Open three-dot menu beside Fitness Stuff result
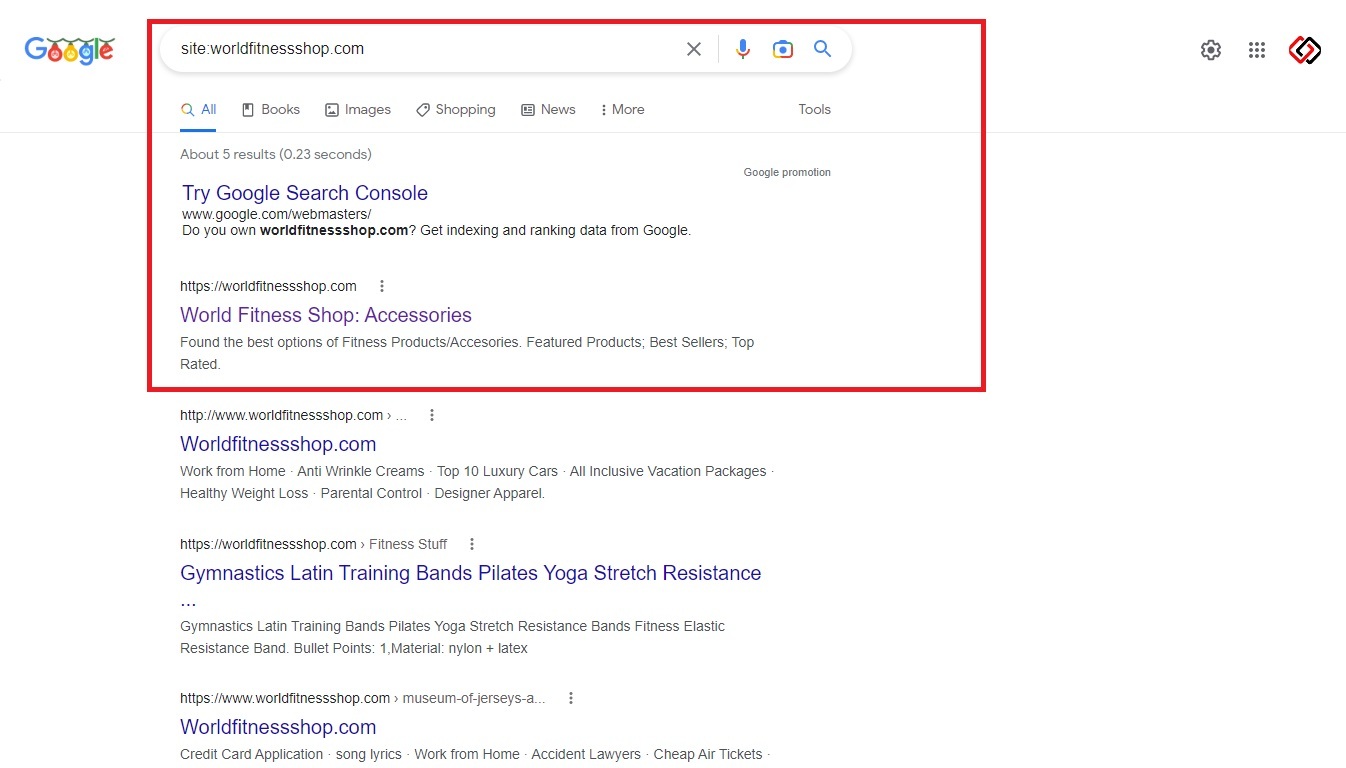The height and width of the screenshot is (768, 1346). coord(472,544)
